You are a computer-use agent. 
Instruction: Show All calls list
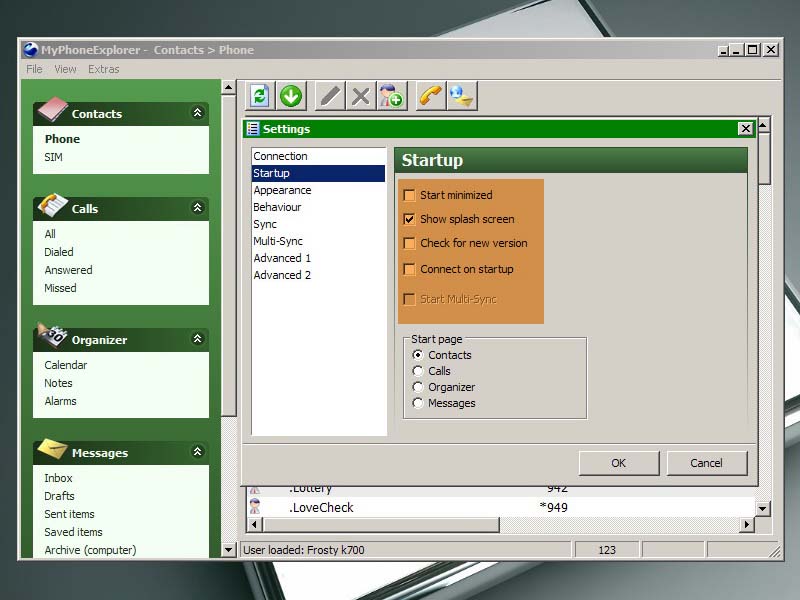pyautogui.click(x=50, y=234)
